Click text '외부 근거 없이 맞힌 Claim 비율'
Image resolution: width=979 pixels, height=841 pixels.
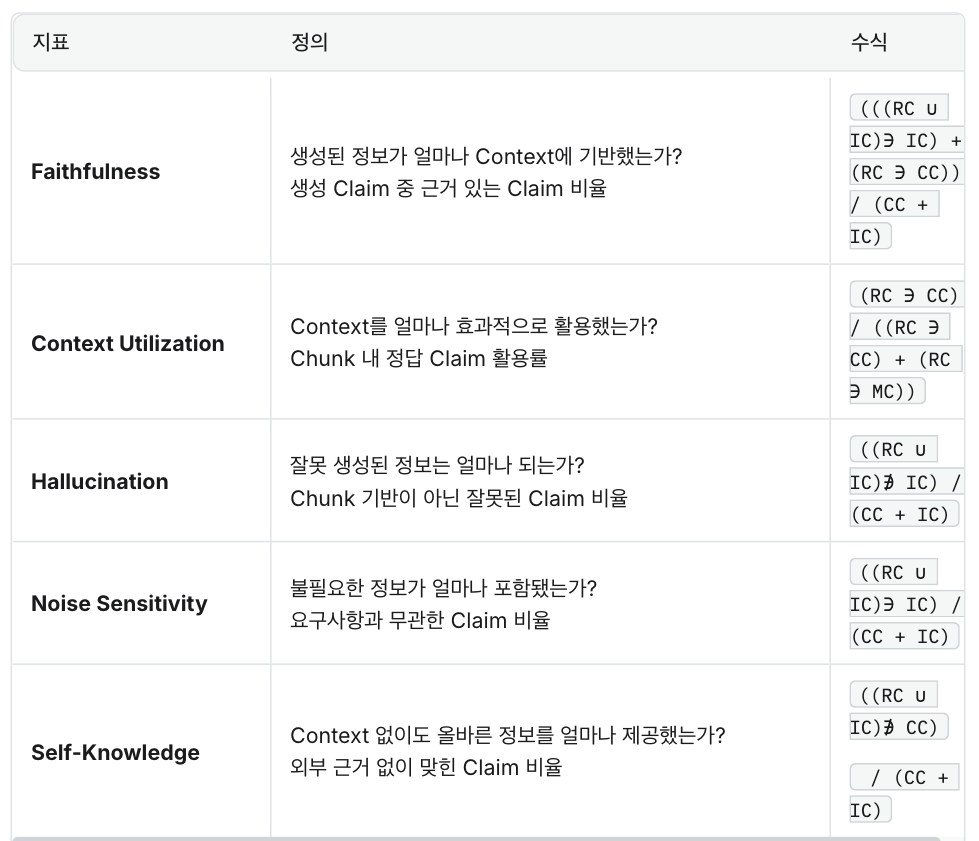(x=426, y=768)
